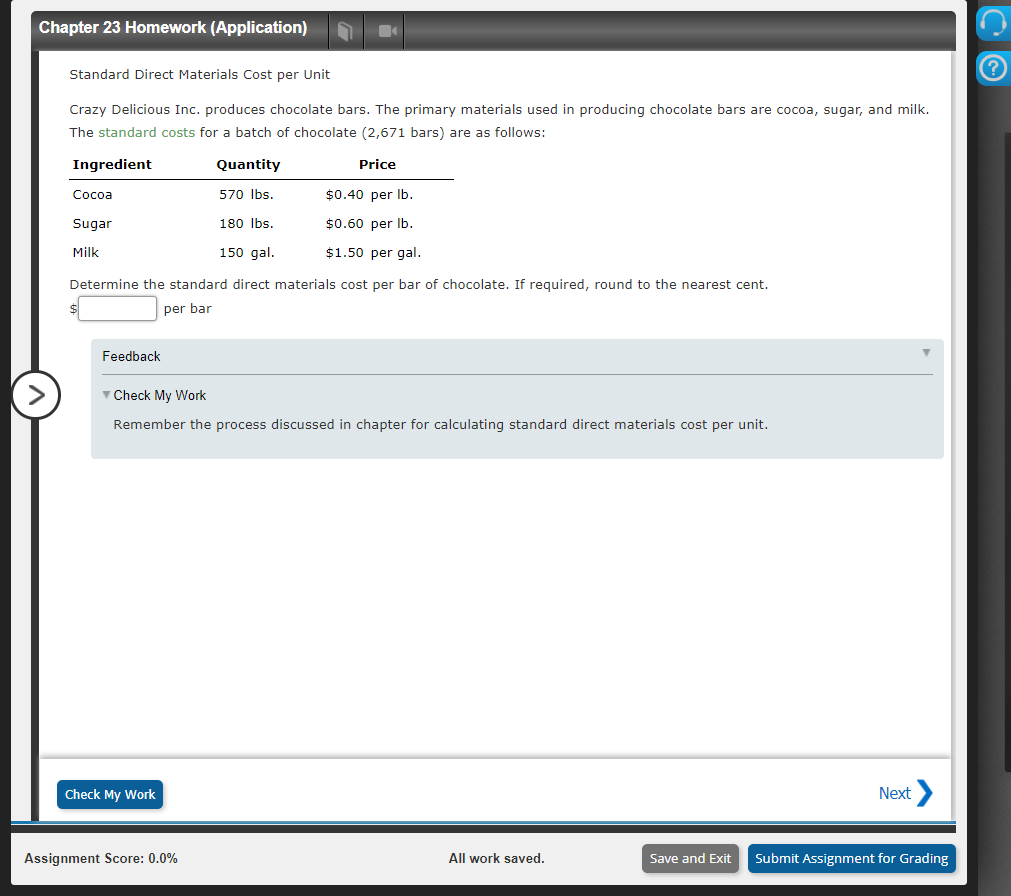Click the blue Next chevron arrow icon

(926, 792)
